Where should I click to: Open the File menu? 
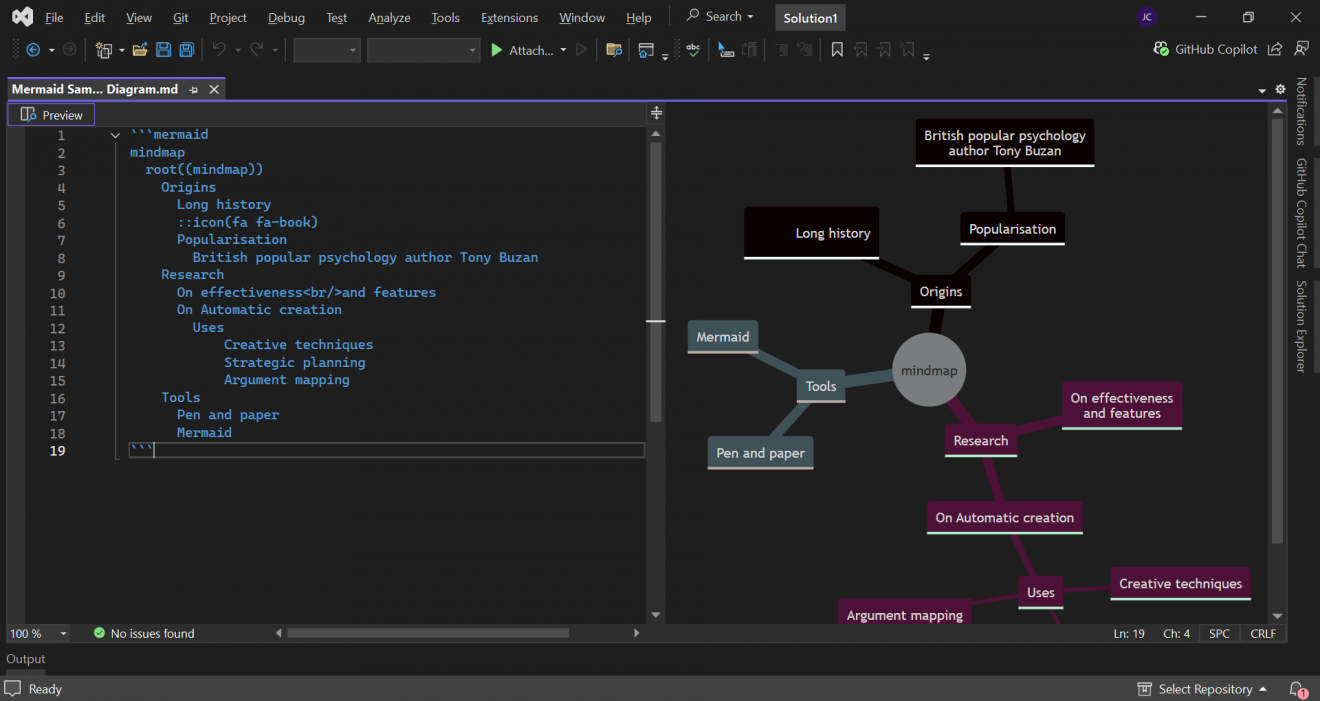pyautogui.click(x=54, y=18)
